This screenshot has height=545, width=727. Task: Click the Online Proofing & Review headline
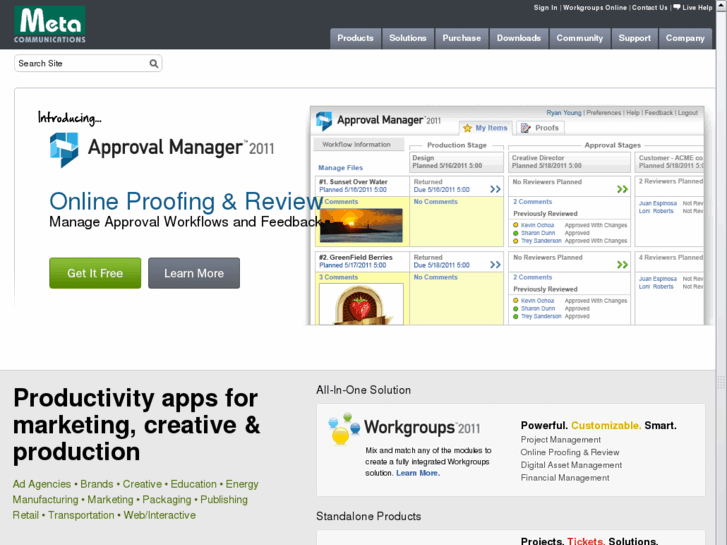pyautogui.click(x=186, y=202)
